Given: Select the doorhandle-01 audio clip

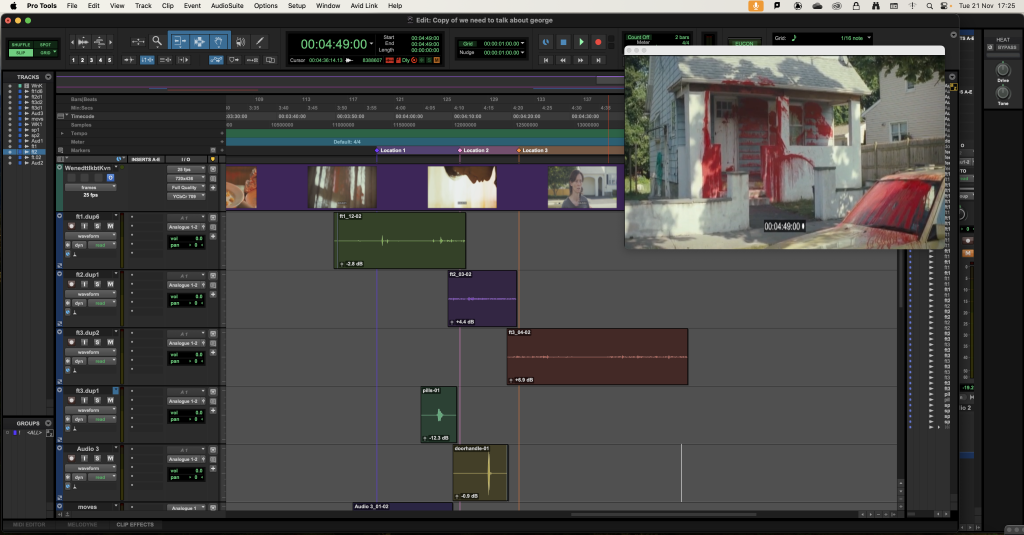Looking at the screenshot, I should [x=480, y=472].
